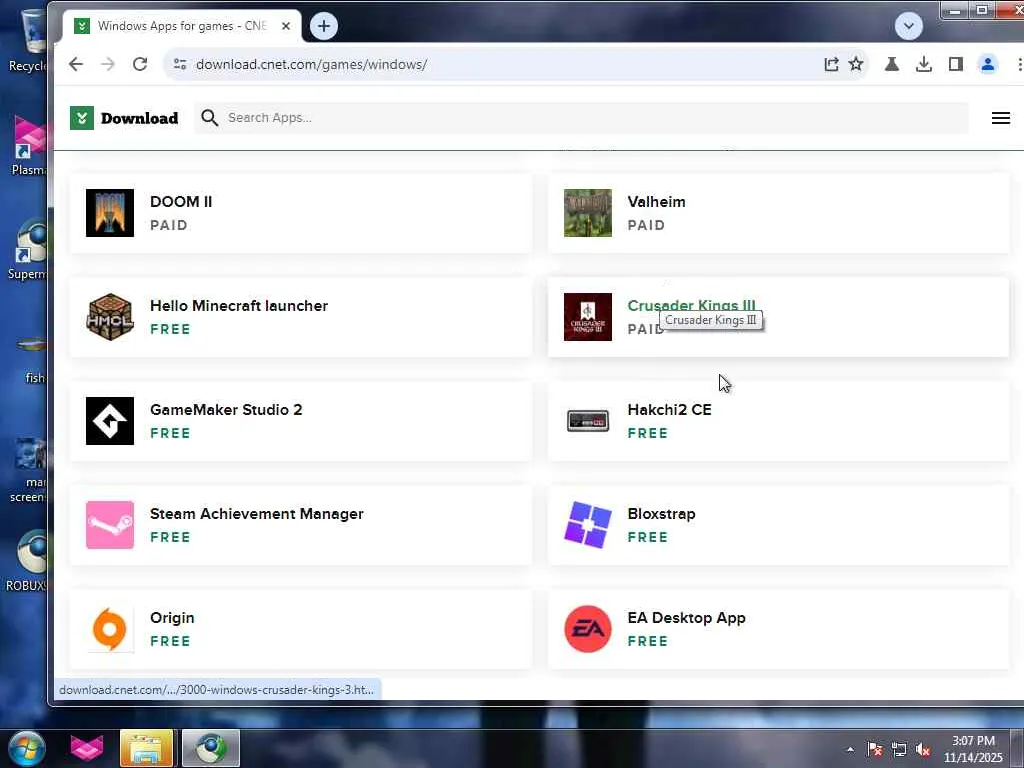This screenshot has width=1024, height=768.
Task: Open site information icon in address bar
Action: [x=180, y=64]
